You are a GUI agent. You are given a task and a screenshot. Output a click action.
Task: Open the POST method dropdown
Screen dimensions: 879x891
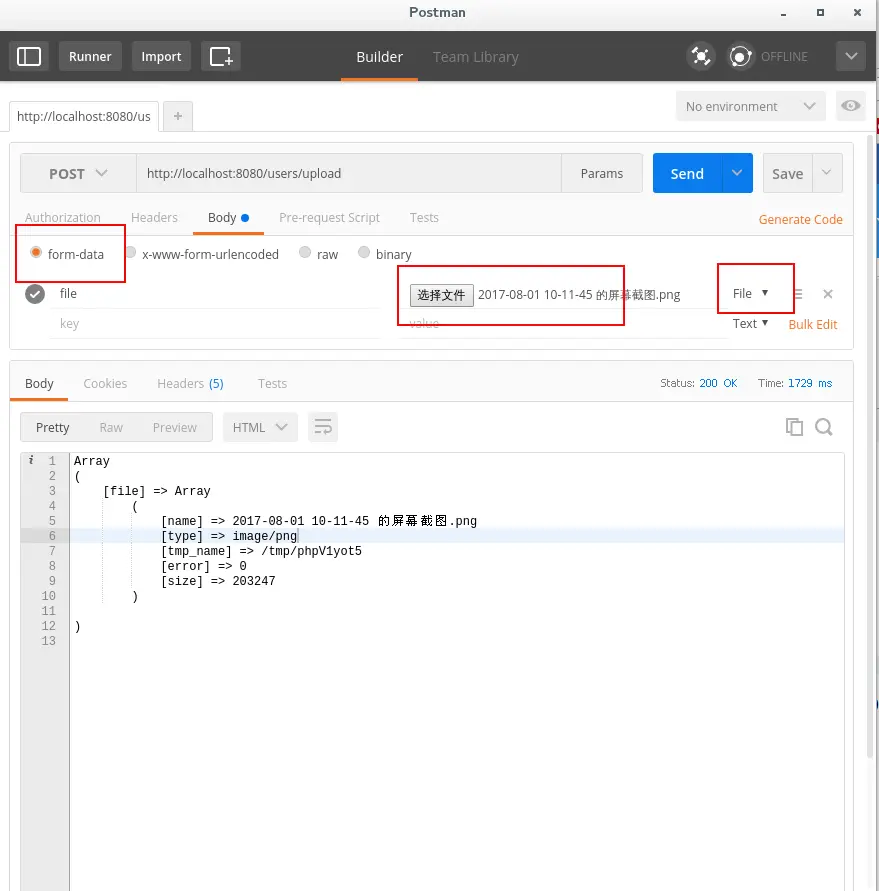pyautogui.click(x=78, y=173)
